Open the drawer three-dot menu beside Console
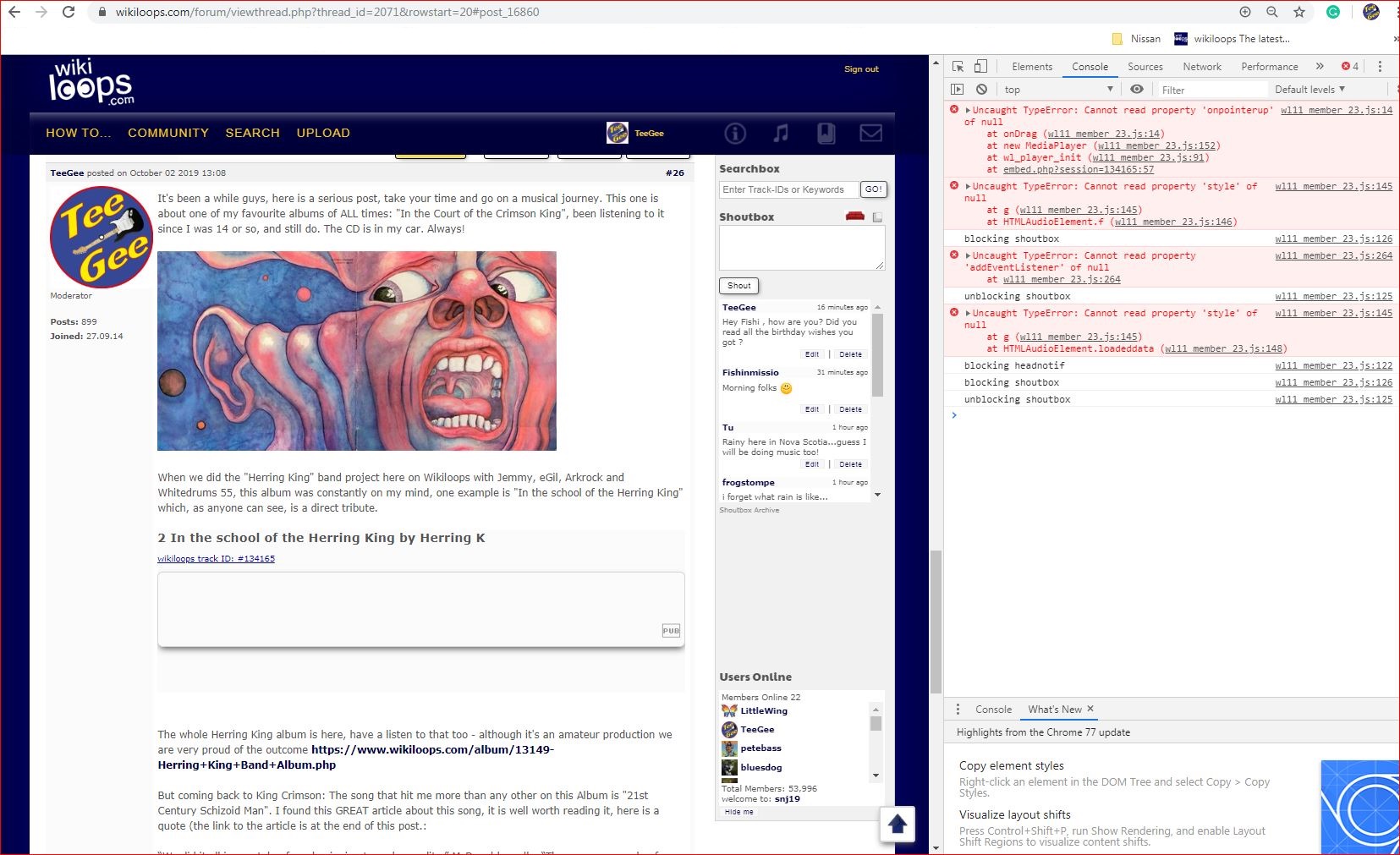This screenshot has width=1400, height=855. point(958,710)
